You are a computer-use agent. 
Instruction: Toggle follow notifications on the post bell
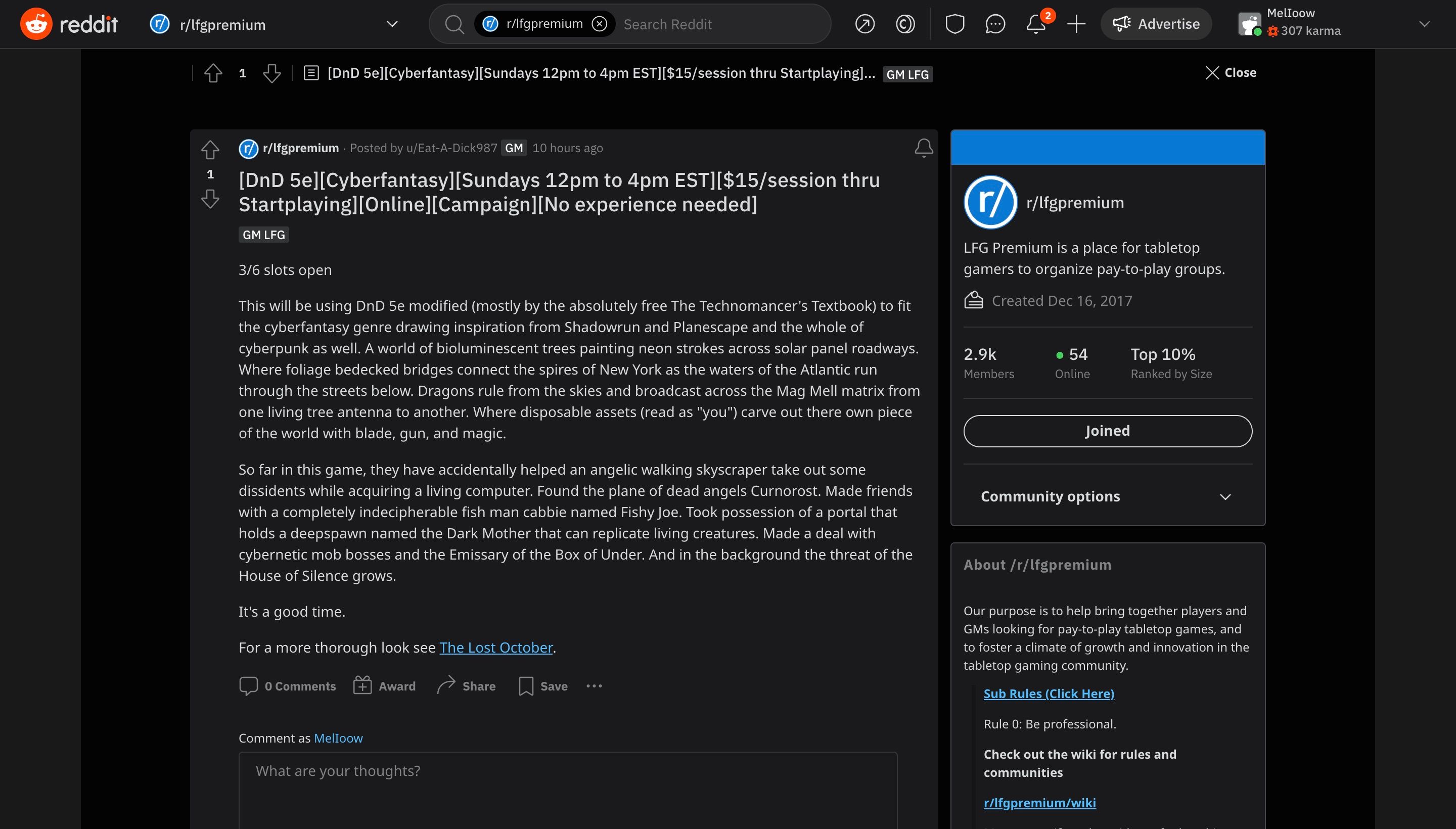pyautogui.click(x=923, y=148)
